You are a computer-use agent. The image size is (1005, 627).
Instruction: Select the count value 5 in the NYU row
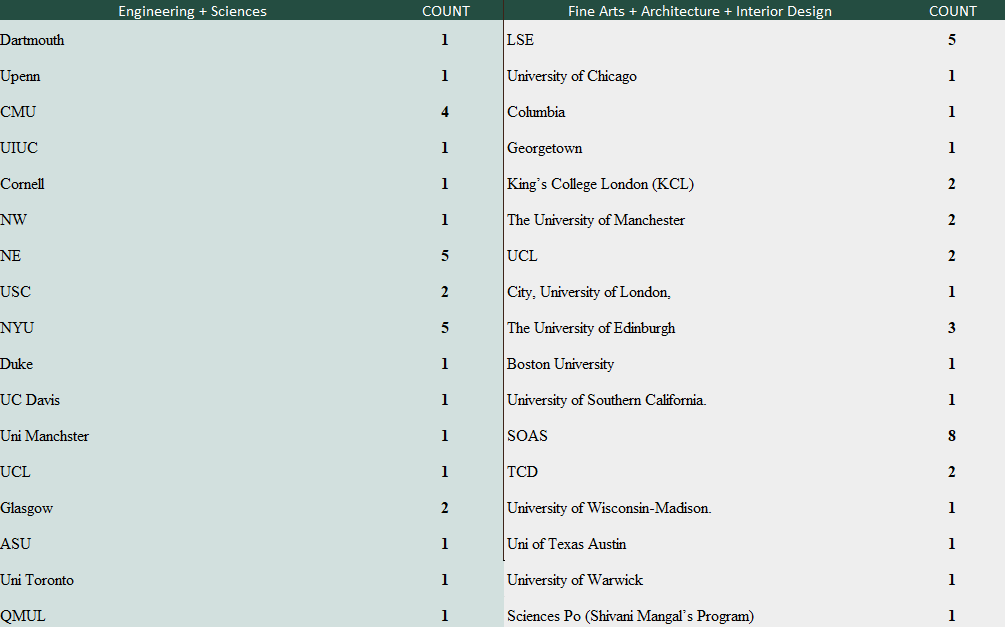pos(445,328)
